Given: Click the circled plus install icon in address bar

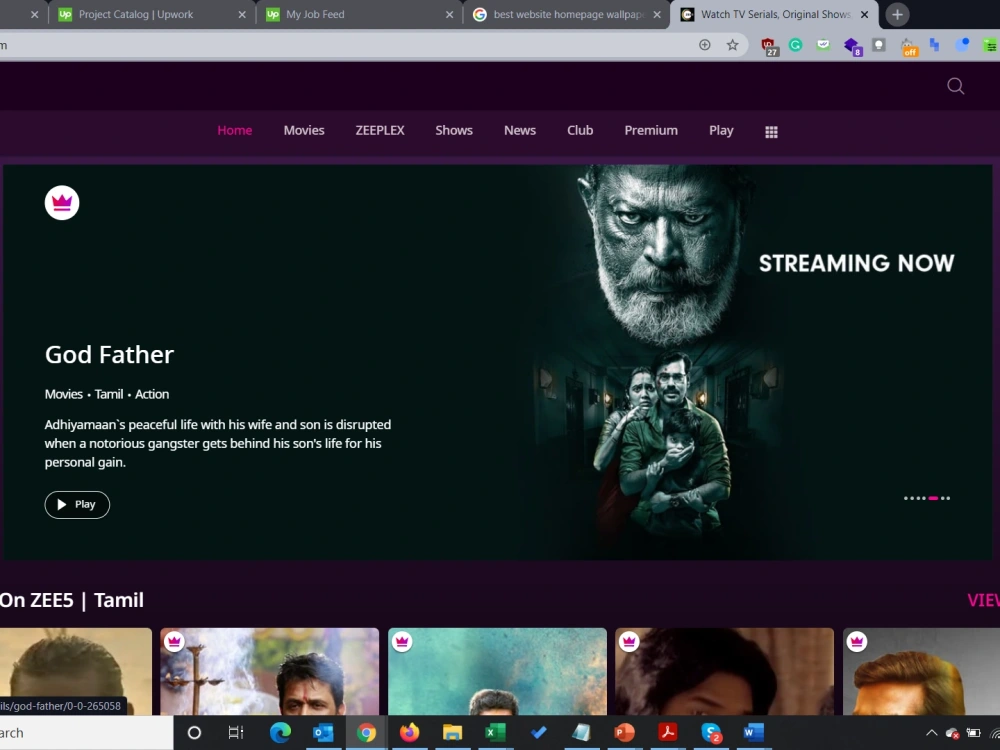Looking at the screenshot, I should click(x=705, y=45).
